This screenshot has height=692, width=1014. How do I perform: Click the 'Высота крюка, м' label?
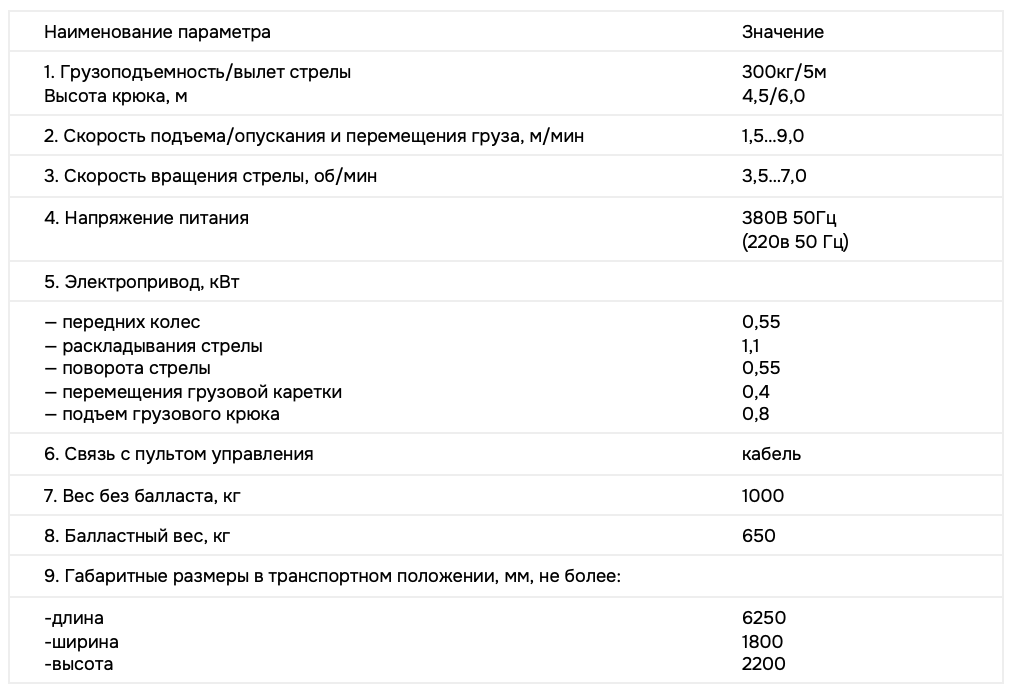click(x=116, y=97)
